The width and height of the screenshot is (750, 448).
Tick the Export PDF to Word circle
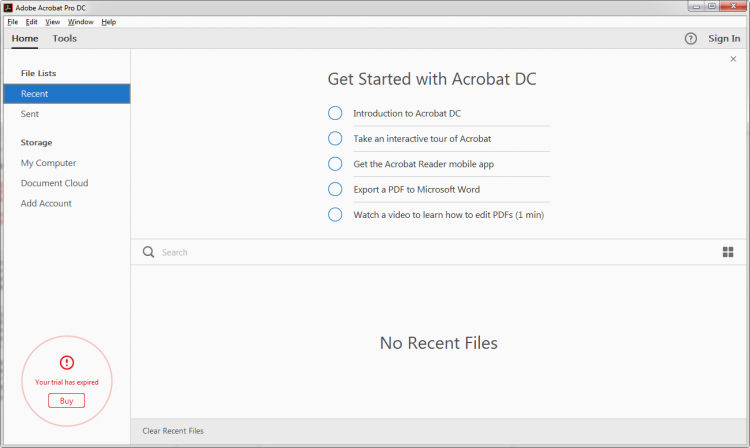(335, 189)
